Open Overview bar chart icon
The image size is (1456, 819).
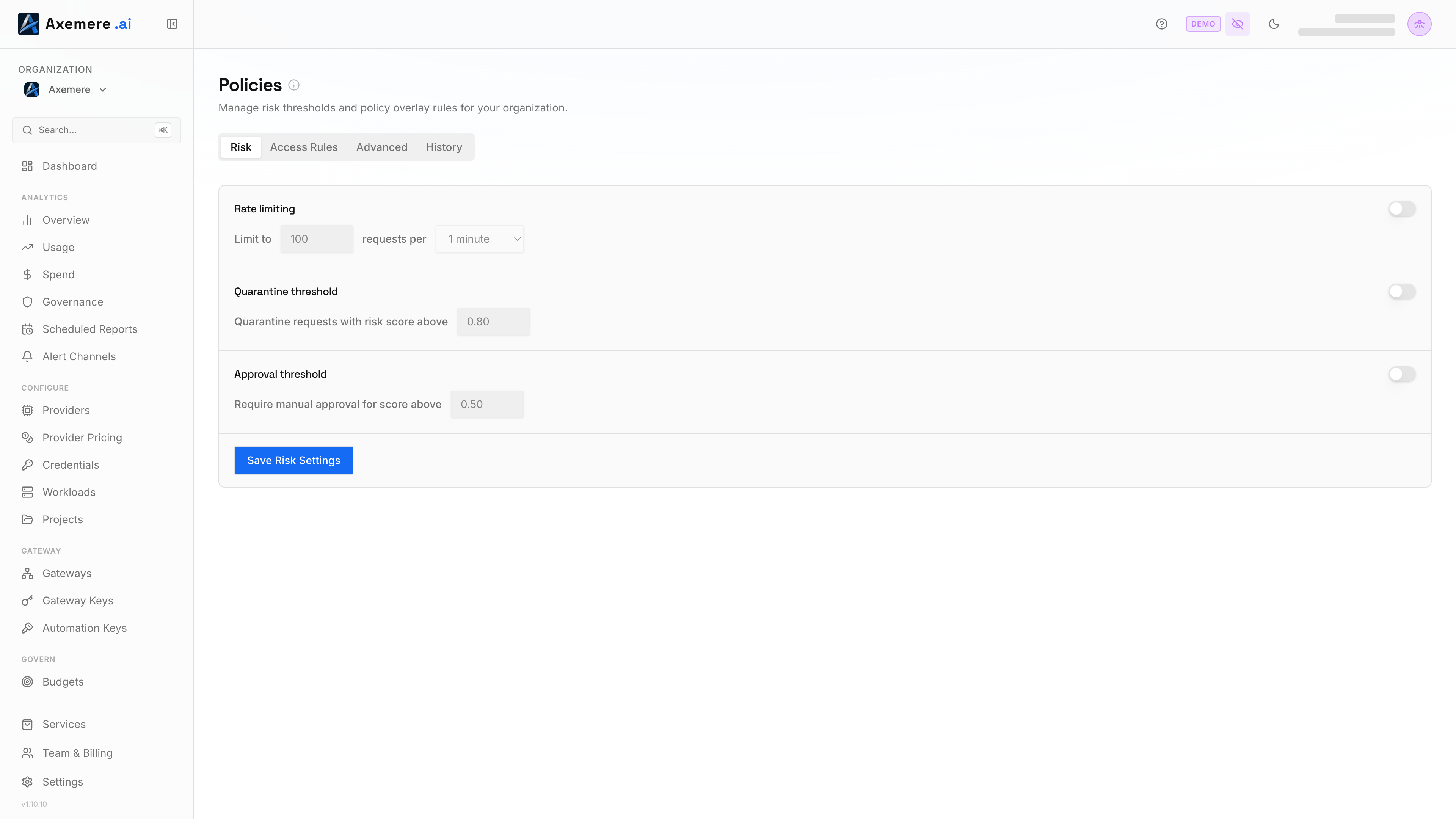pyautogui.click(x=27, y=220)
